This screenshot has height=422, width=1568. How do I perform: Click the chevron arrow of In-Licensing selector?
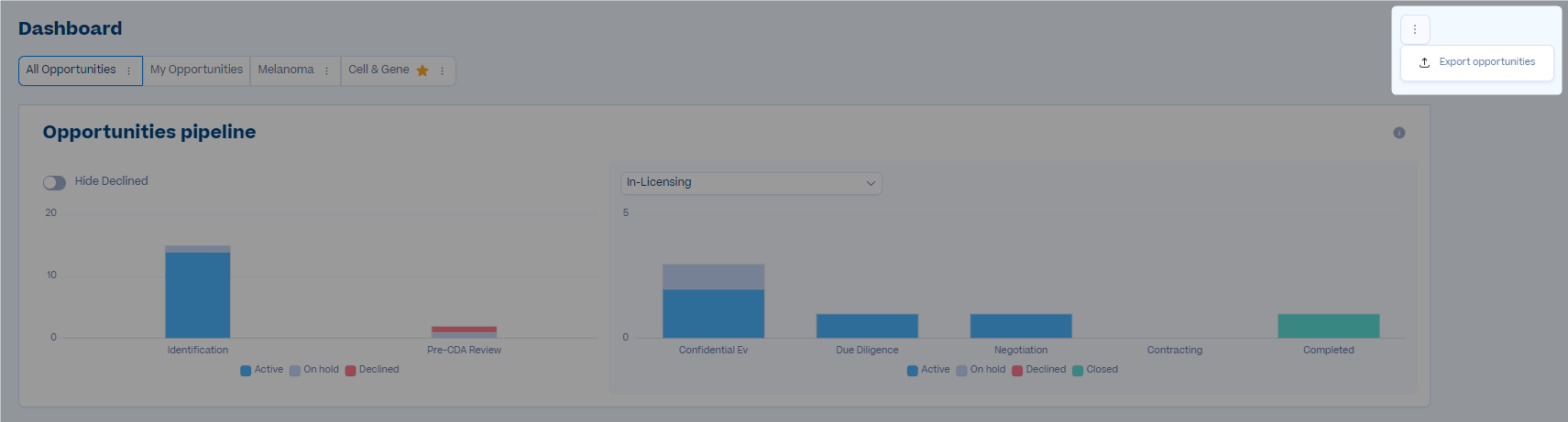click(x=870, y=183)
